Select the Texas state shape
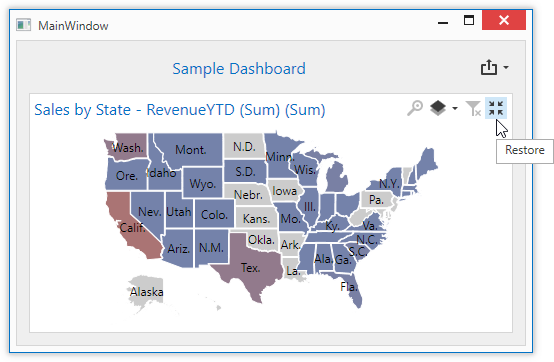This screenshot has width=554, height=362. (250, 267)
